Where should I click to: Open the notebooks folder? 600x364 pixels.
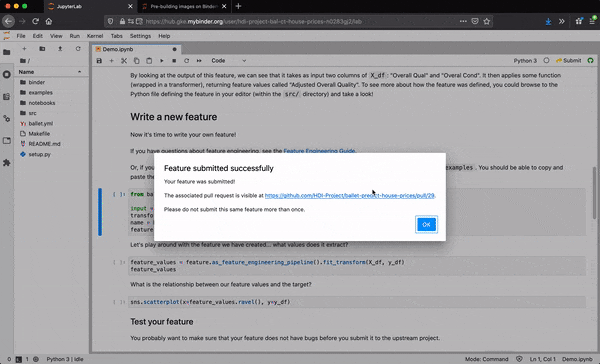coord(42,103)
